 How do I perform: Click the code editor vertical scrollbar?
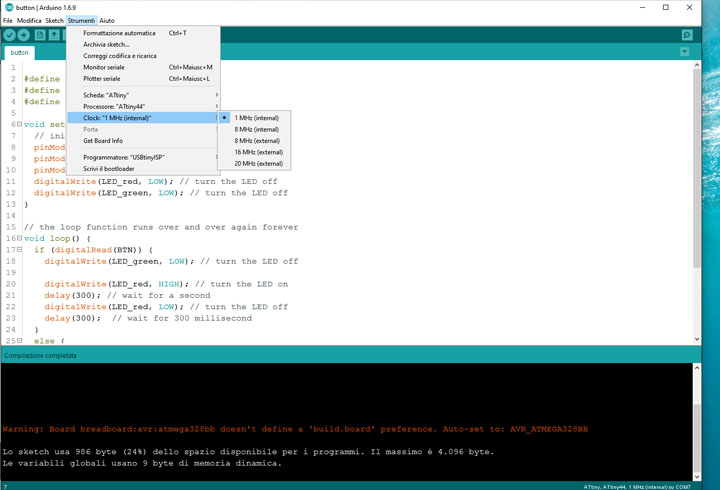[x=697, y=168]
